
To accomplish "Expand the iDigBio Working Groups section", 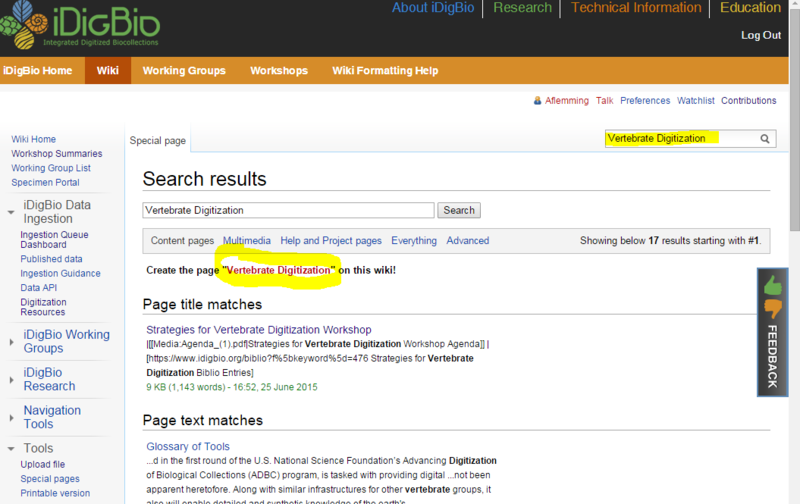I will tap(11, 342).
